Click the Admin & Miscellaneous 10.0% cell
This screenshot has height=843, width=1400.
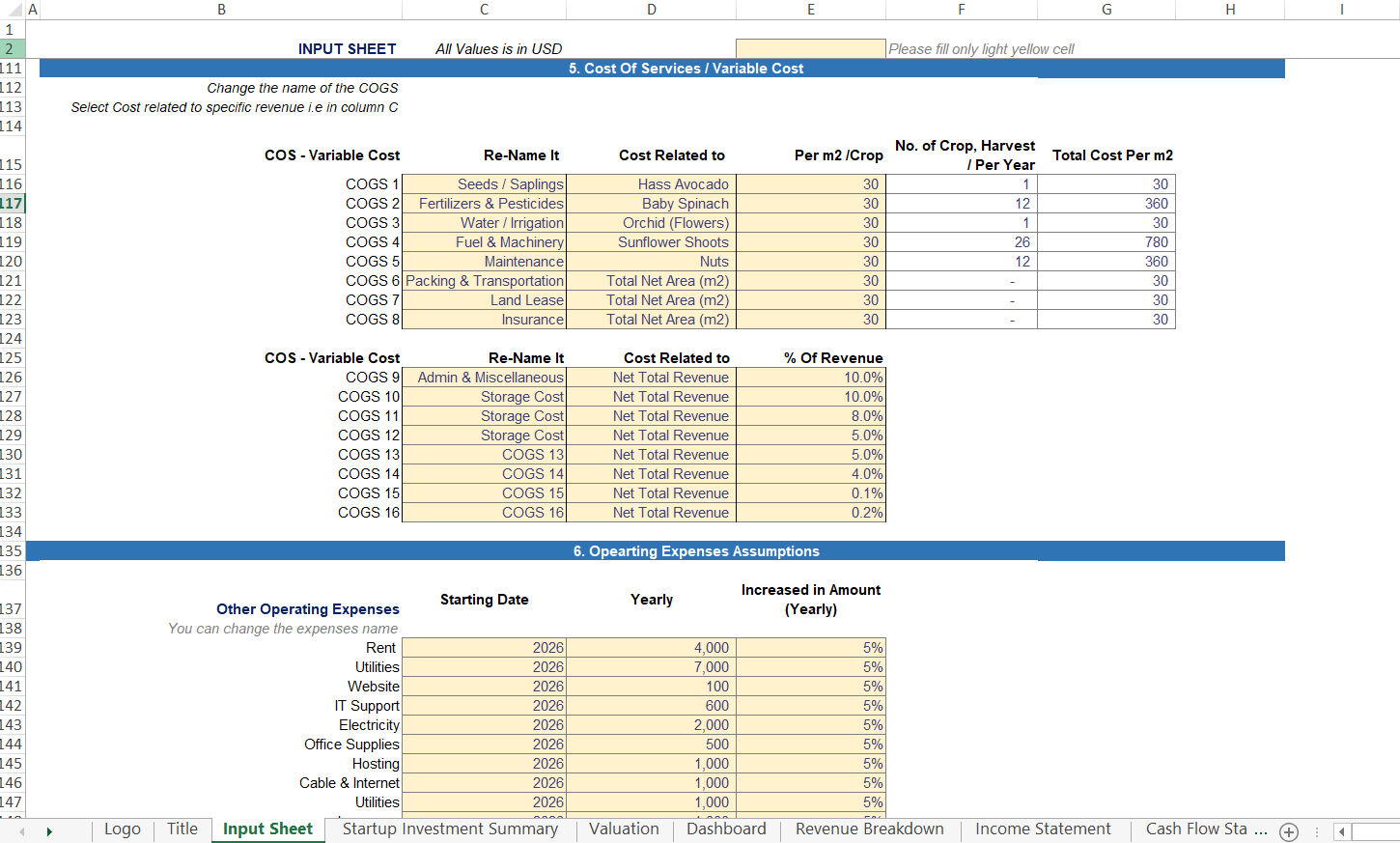click(810, 378)
